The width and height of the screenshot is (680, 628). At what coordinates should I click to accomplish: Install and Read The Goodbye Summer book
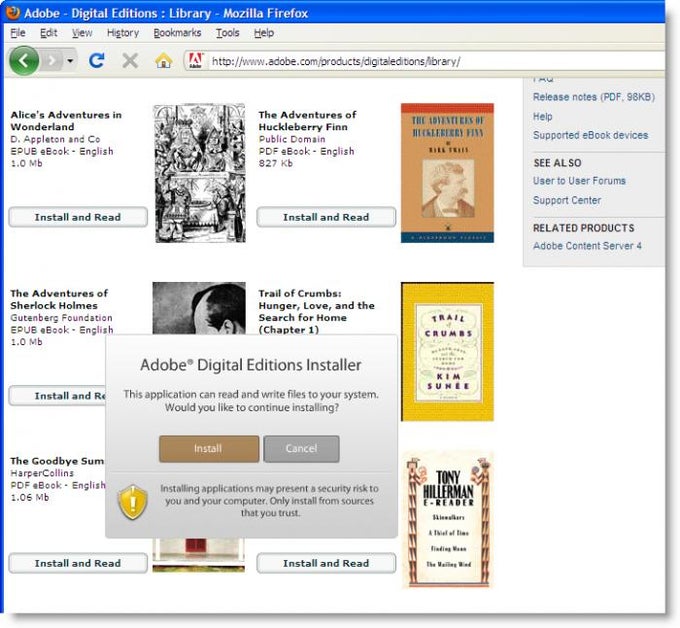(x=78, y=563)
